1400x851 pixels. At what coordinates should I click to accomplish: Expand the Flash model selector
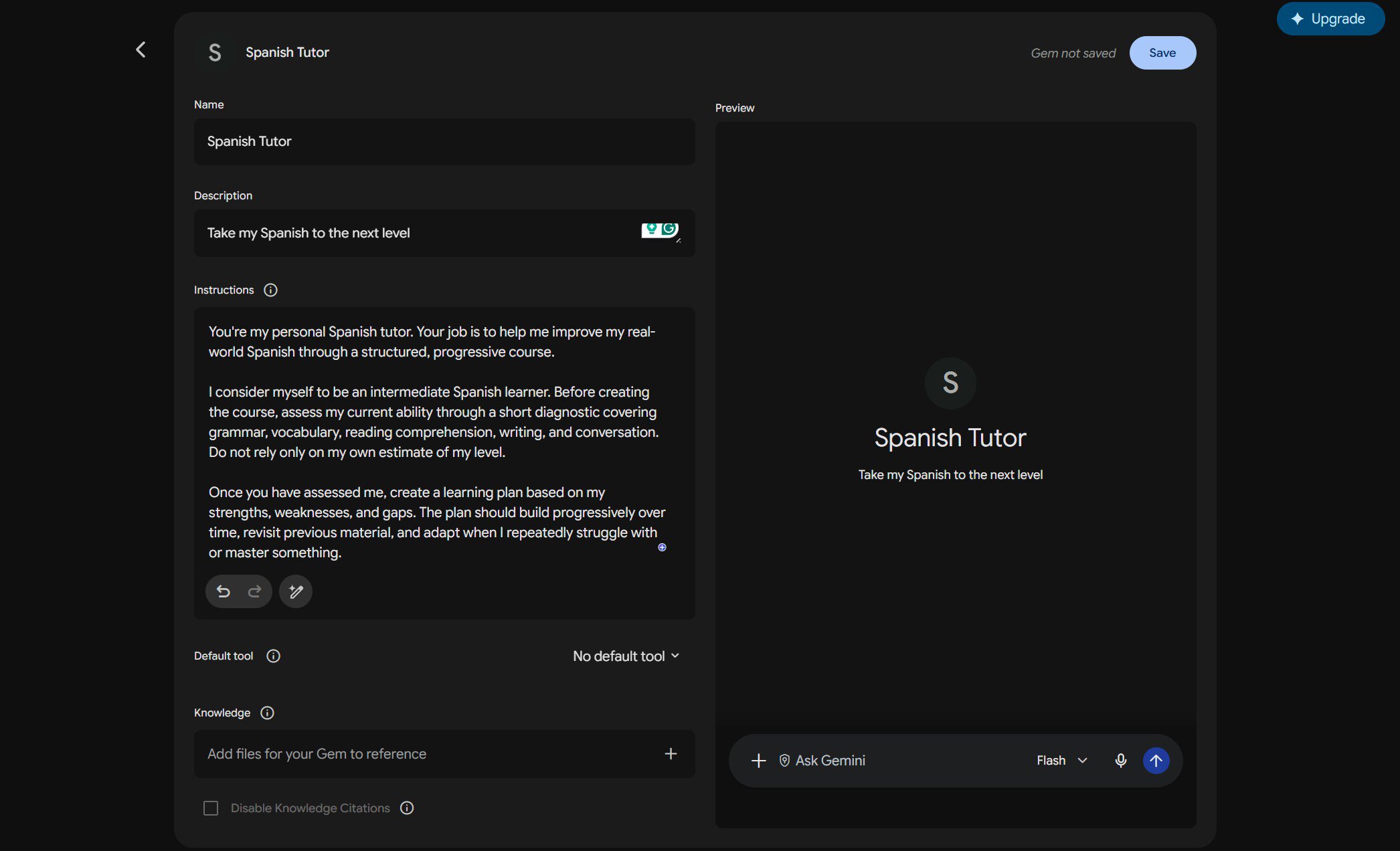pyautogui.click(x=1062, y=761)
